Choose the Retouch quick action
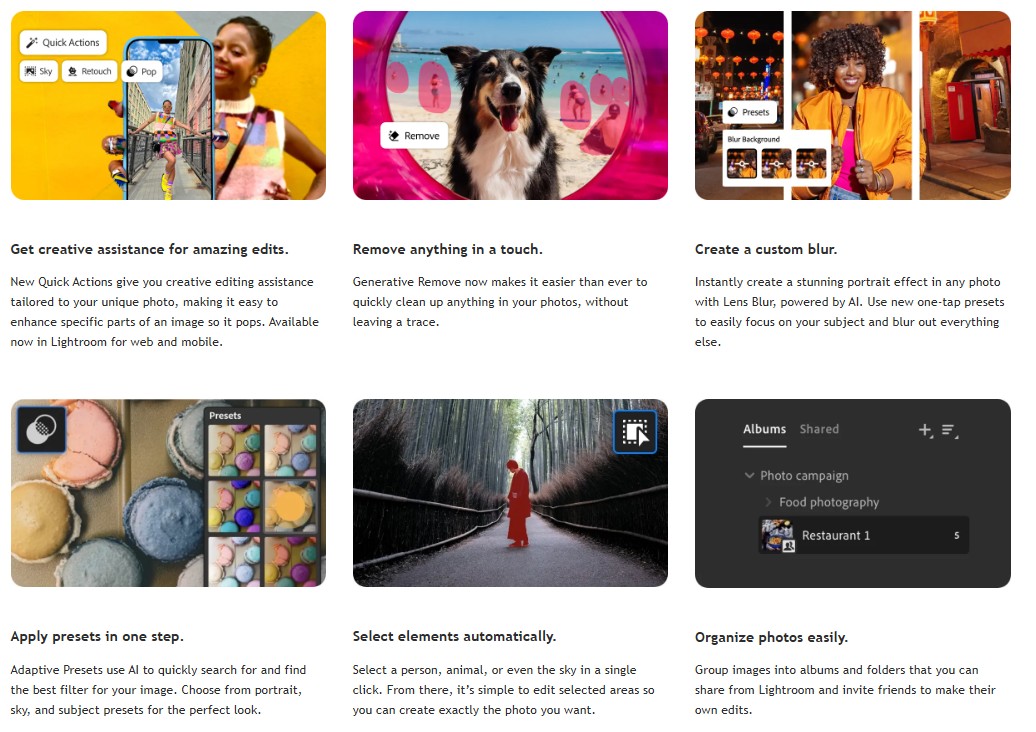 coord(88,72)
